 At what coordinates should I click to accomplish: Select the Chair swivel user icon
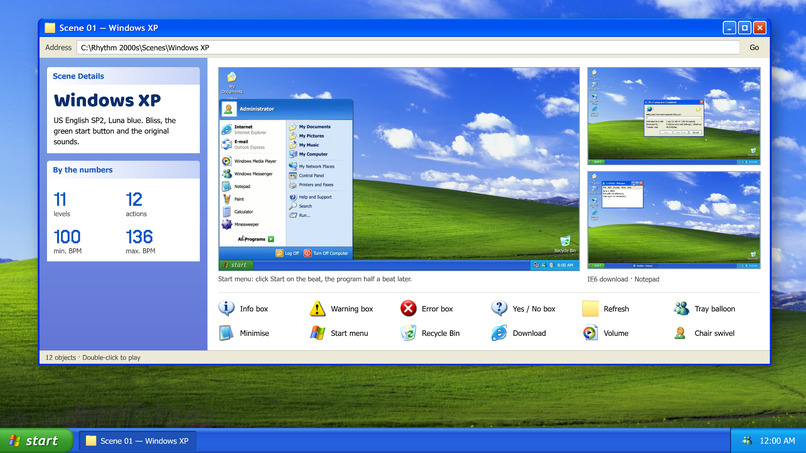click(x=681, y=333)
